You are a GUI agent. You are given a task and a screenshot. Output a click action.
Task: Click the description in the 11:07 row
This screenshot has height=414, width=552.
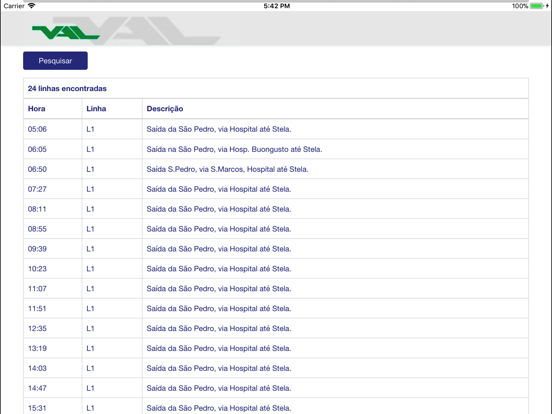pyautogui.click(x=219, y=288)
